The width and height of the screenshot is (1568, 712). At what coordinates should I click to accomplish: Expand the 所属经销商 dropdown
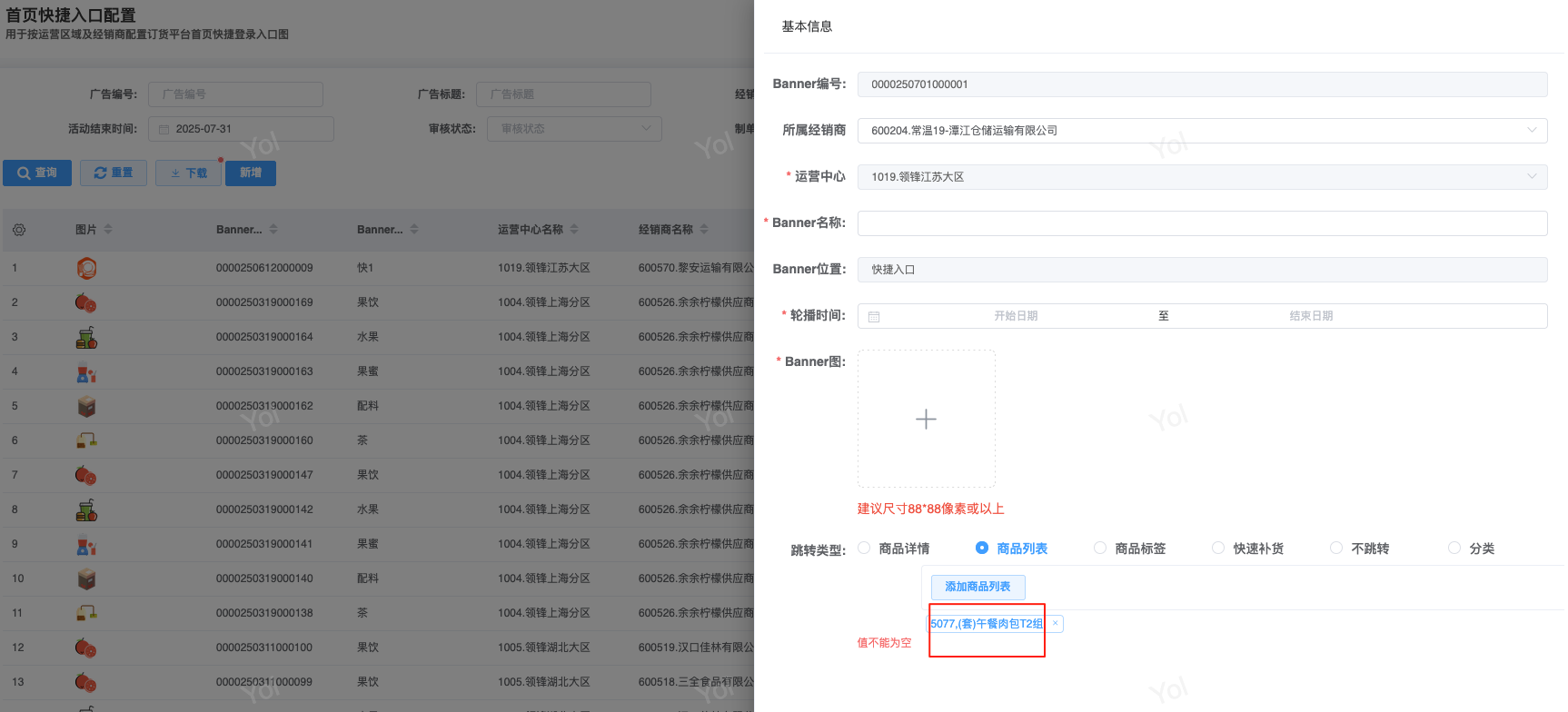coord(1532,130)
